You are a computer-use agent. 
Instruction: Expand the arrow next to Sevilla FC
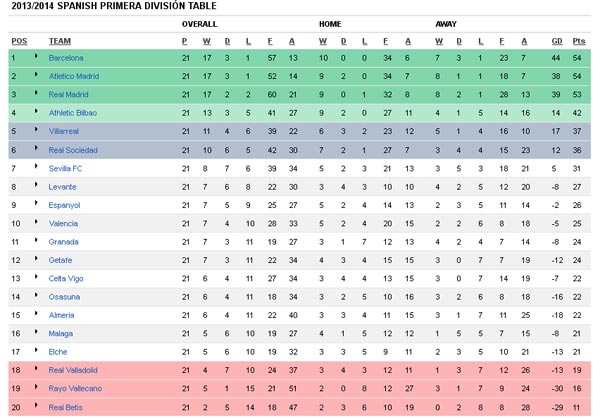tap(36, 166)
